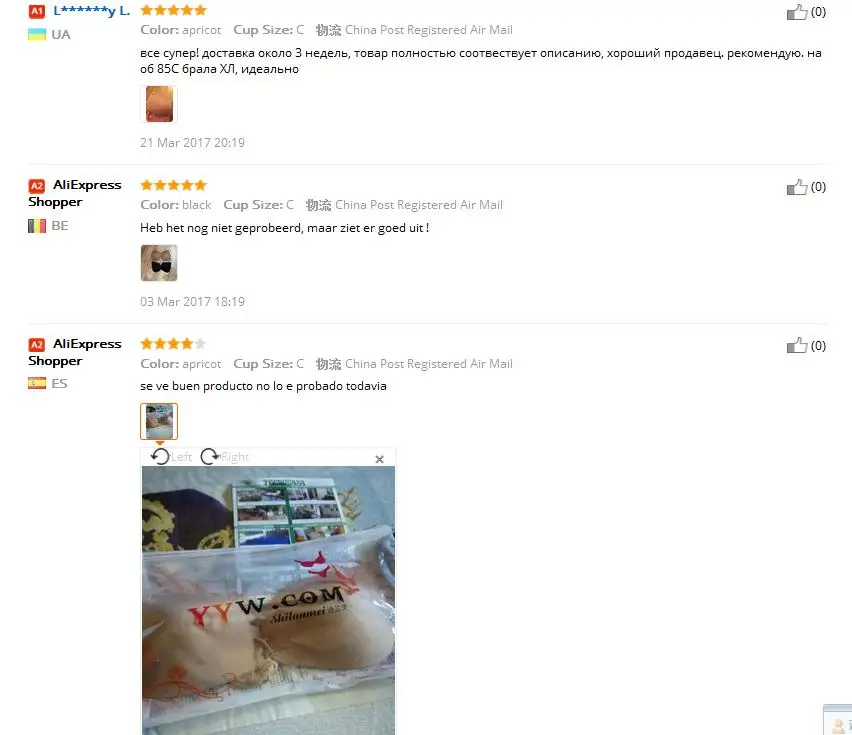Image resolution: width=852 pixels, height=735 pixels.
Task: Click the Ukraine flag icon
Action: point(37,34)
